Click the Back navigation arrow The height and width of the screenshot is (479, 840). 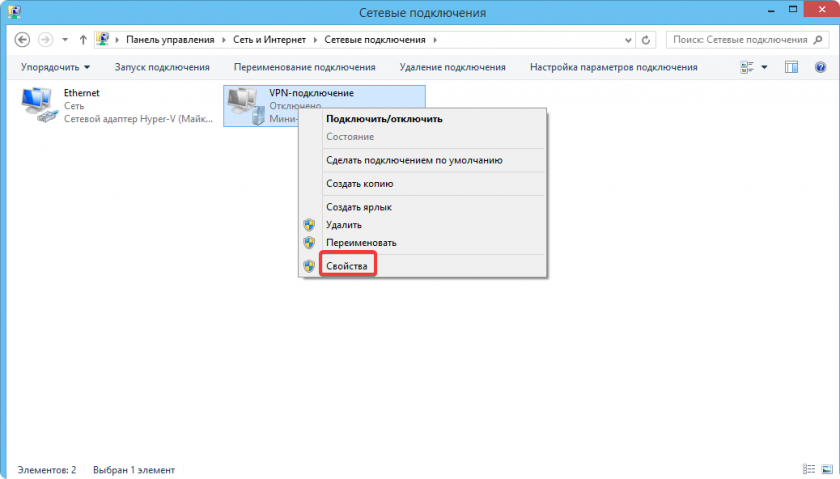click(22, 40)
